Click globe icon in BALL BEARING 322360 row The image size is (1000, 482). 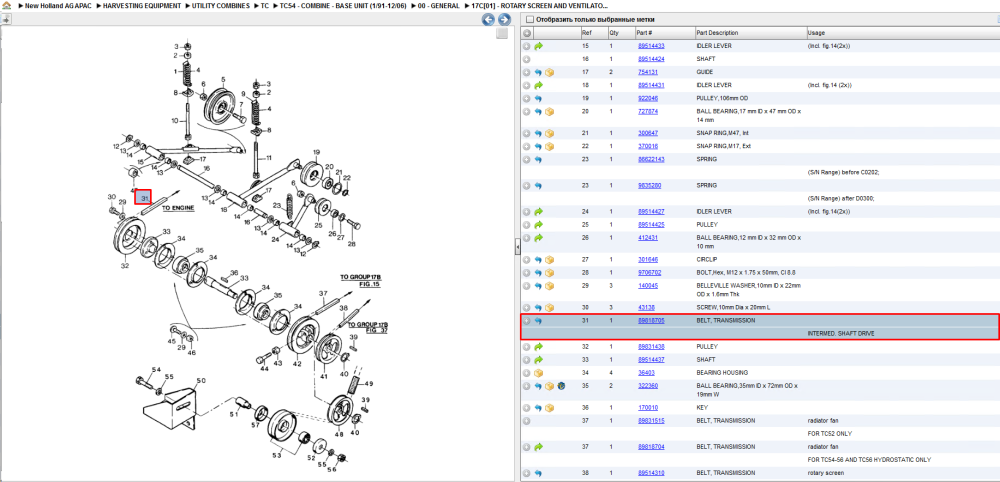click(x=561, y=386)
